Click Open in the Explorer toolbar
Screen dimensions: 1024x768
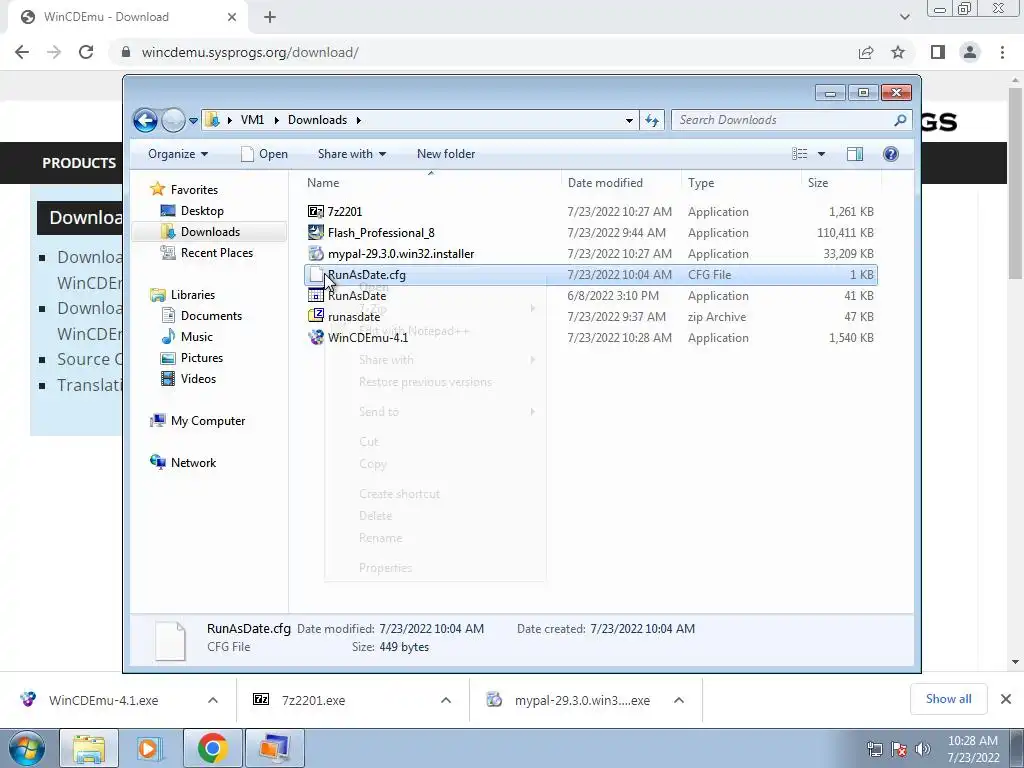(x=264, y=154)
